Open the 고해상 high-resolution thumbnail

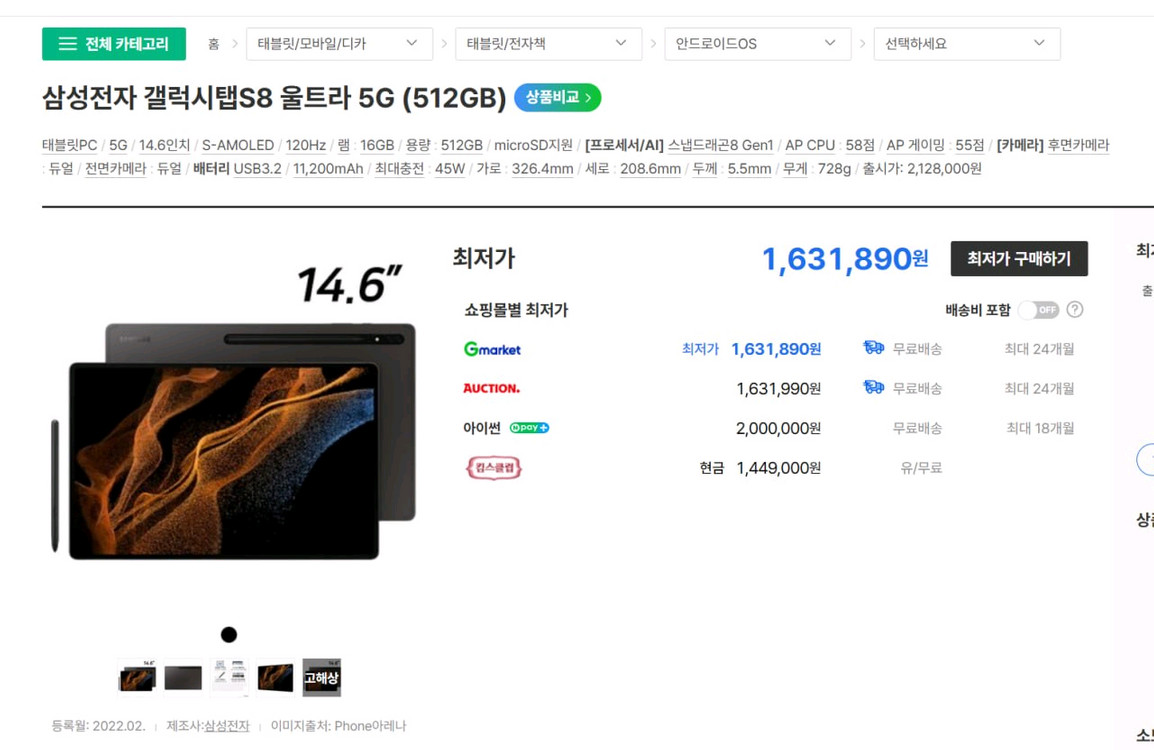click(322, 677)
